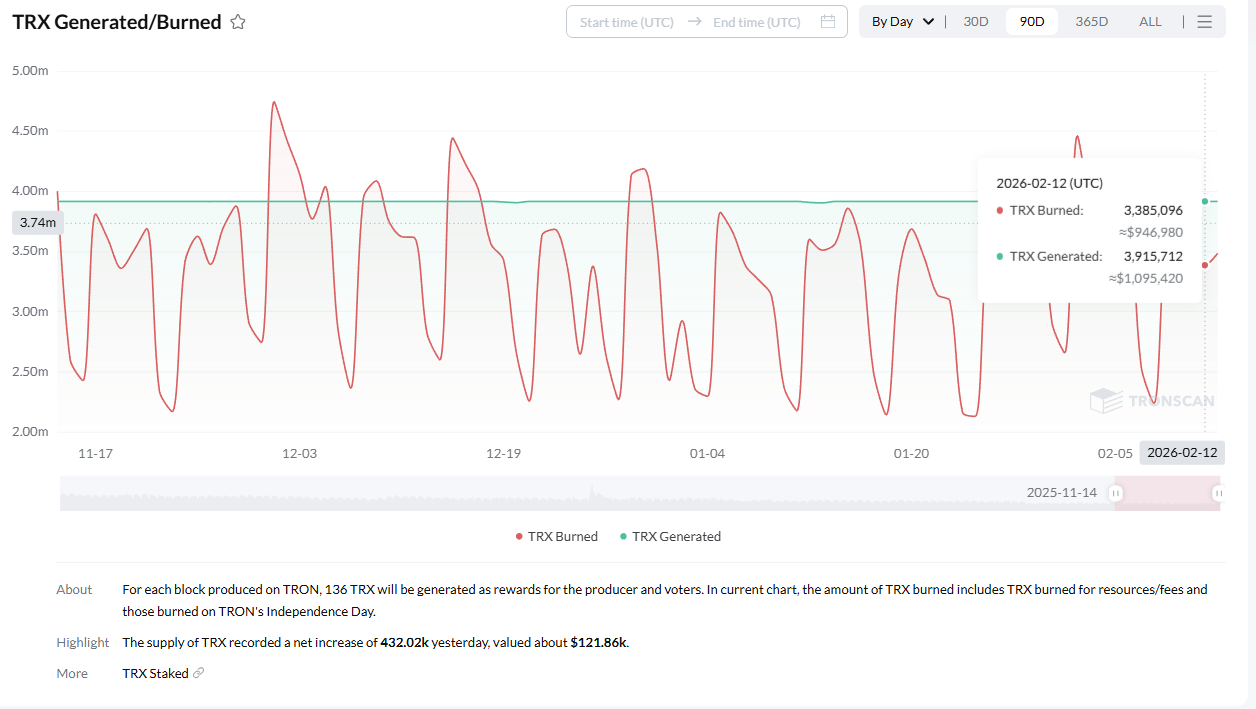
Task: Open the calendar date picker icon
Action: [x=827, y=22]
